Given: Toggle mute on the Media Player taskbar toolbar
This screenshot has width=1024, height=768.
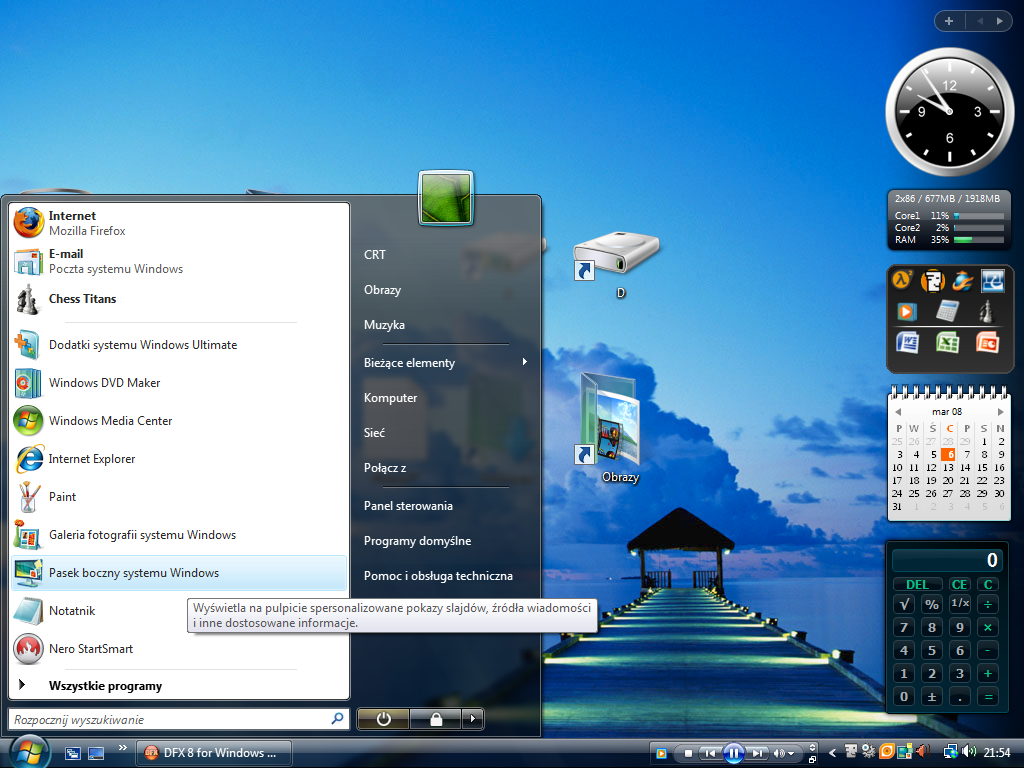Looking at the screenshot, I should pyautogui.click(x=779, y=753).
